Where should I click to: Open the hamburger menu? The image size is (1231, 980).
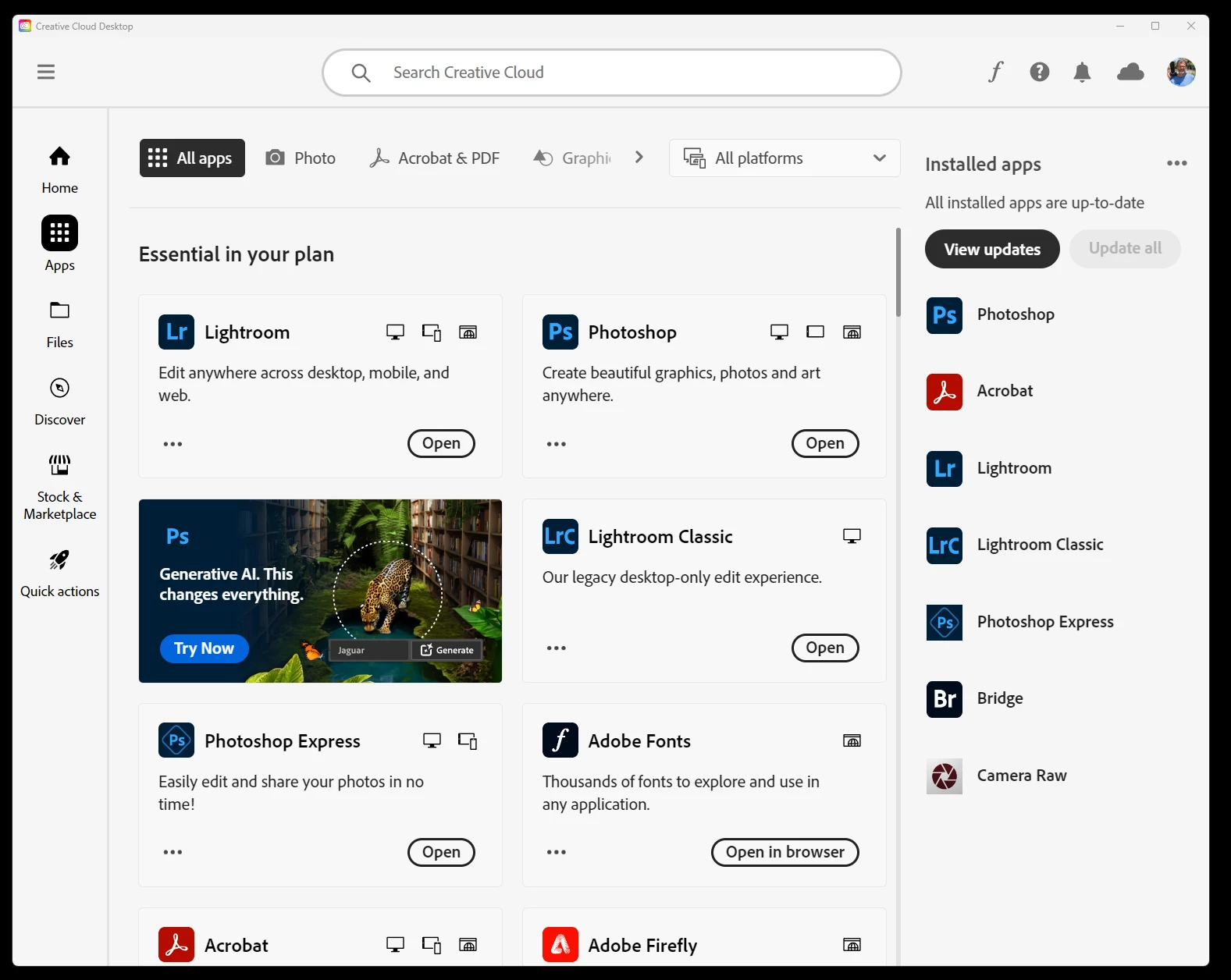click(46, 72)
